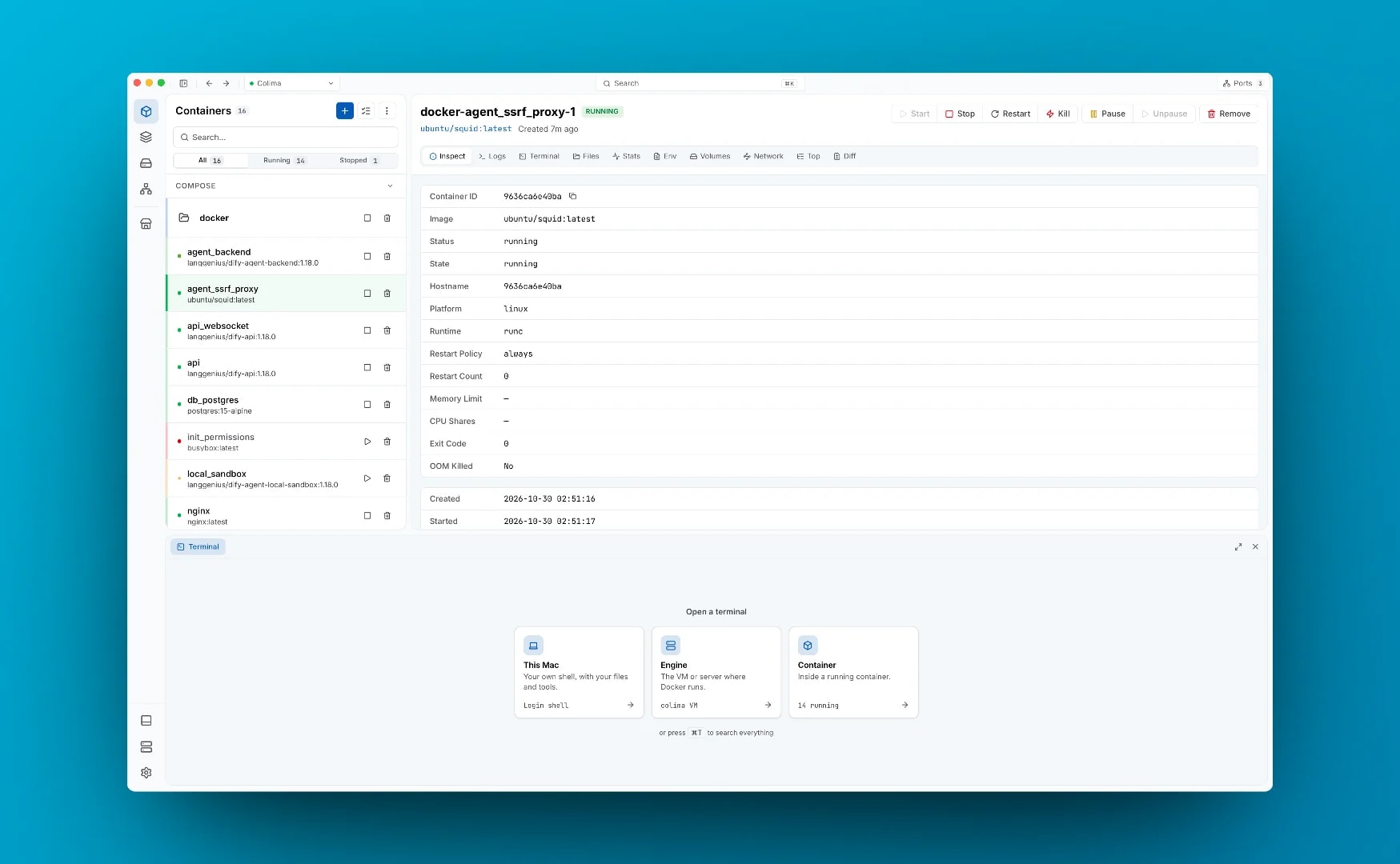Viewport: 1400px width, 864px height.
Task: Filter to Stopped 1 containers
Action: pos(359,161)
